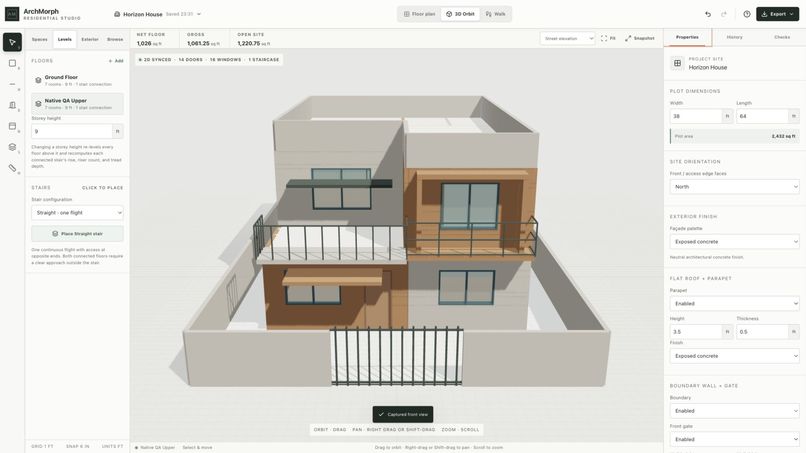Image resolution: width=806 pixels, height=453 pixels.
Task: Click the plot Length input field
Action: (x=762, y=116)
